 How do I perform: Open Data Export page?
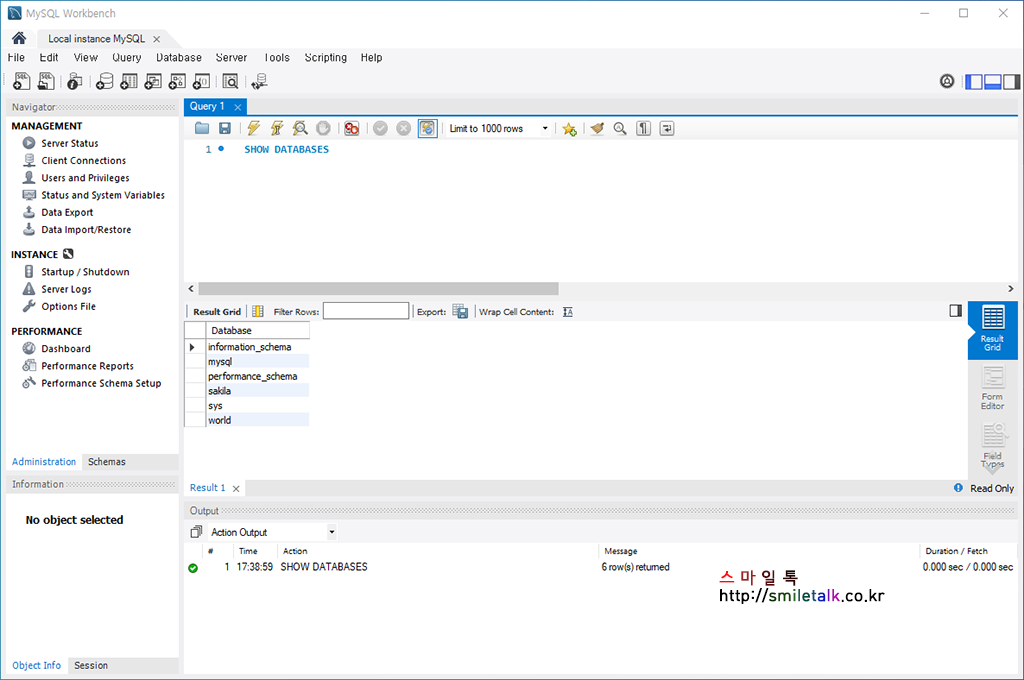click(x=67, y=212)
